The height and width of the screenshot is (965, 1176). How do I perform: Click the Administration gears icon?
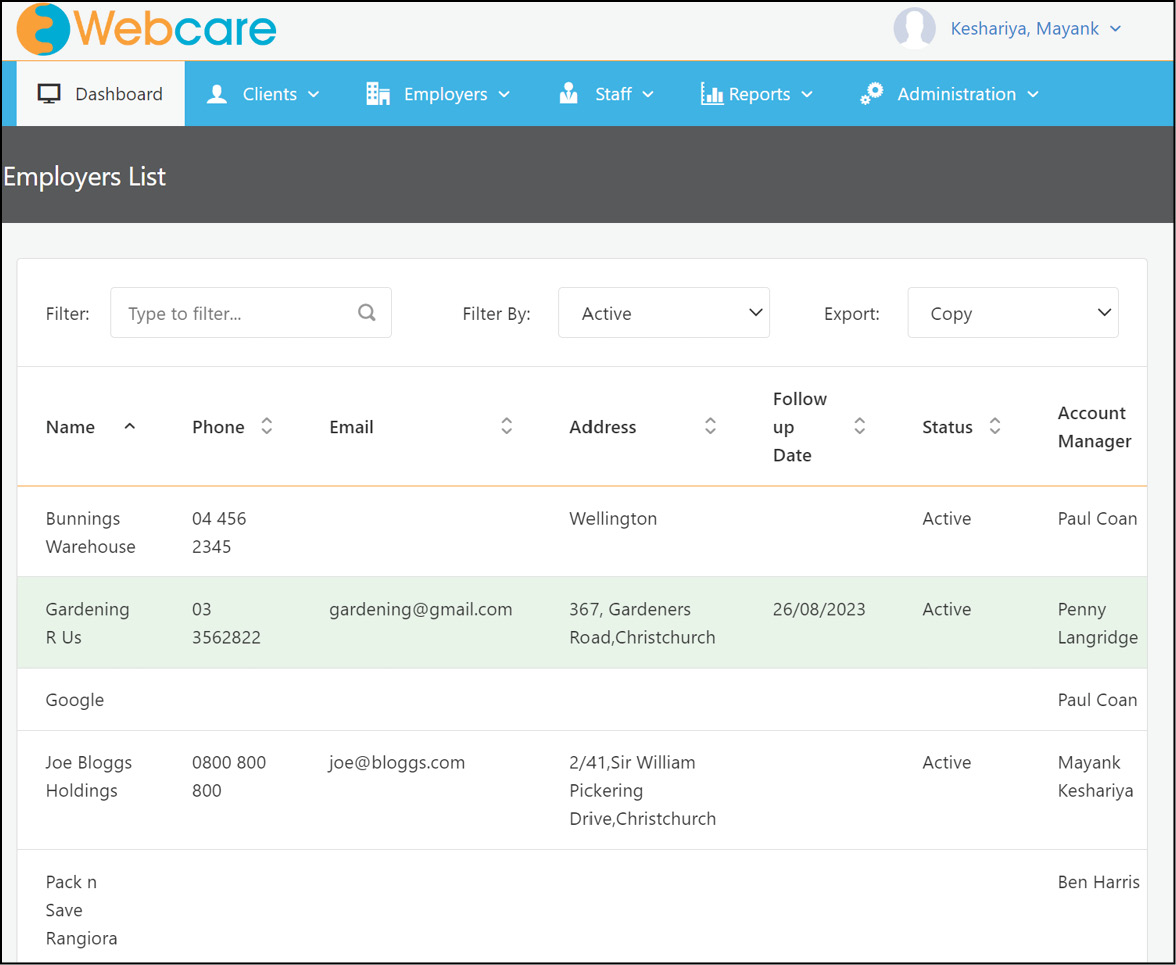click(872, 94)
